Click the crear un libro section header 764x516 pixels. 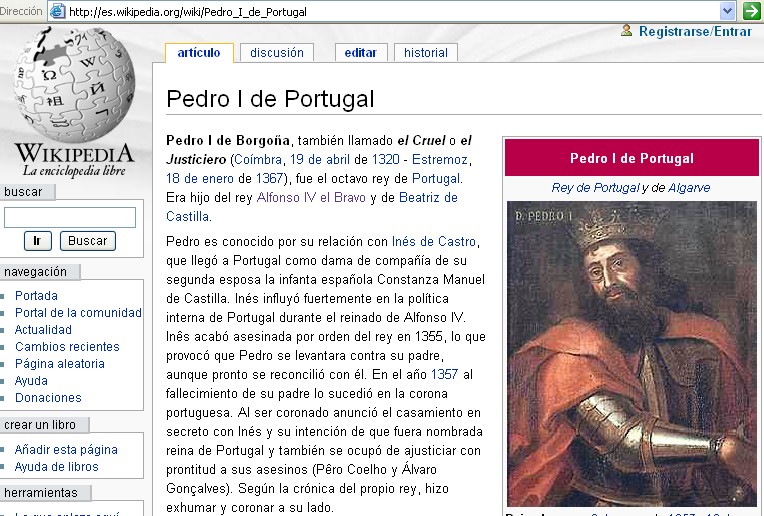tap(40, 425)
